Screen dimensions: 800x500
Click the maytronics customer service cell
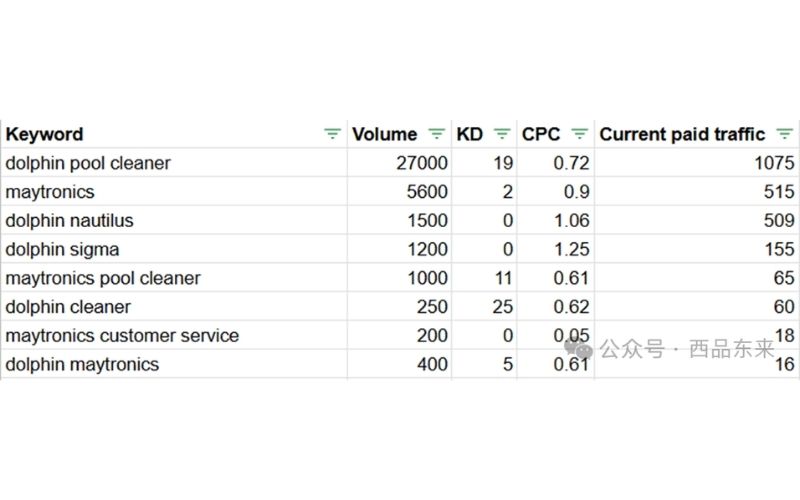pos(122,336)
